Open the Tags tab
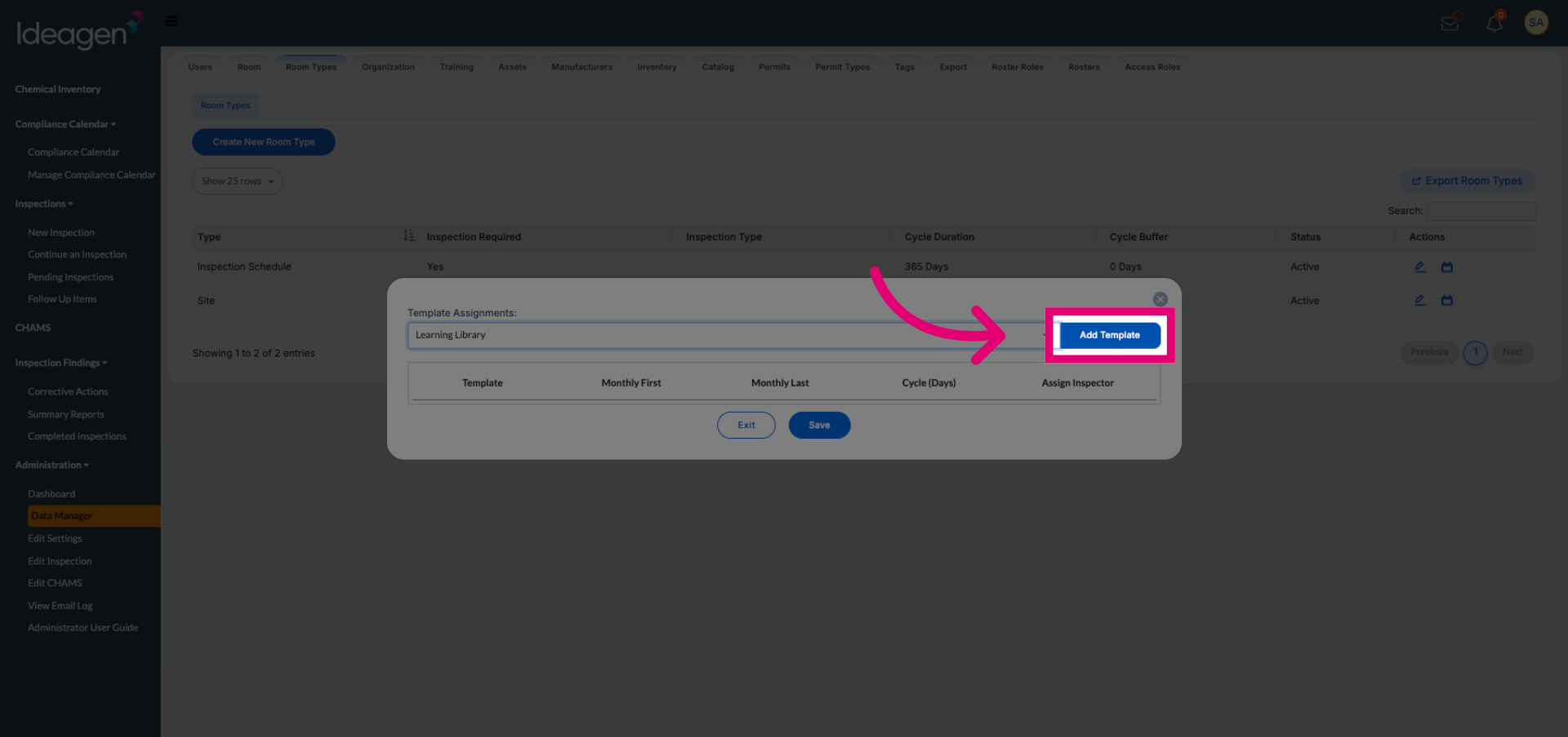Image resolution: width=1568 pixels, height=737 pixels. tap(904, 67)
